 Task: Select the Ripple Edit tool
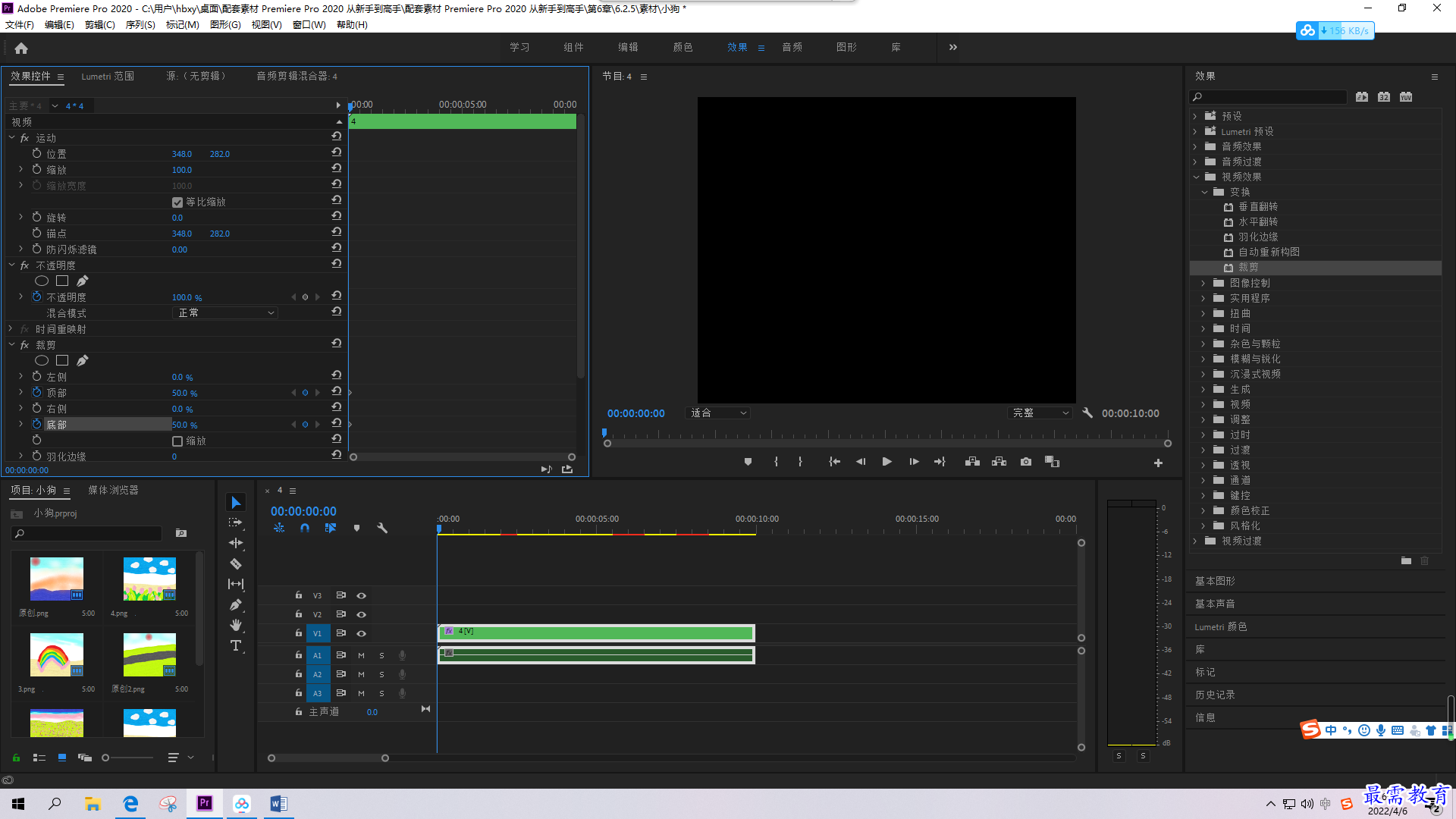pyautogui.click(x=236, y=543)
